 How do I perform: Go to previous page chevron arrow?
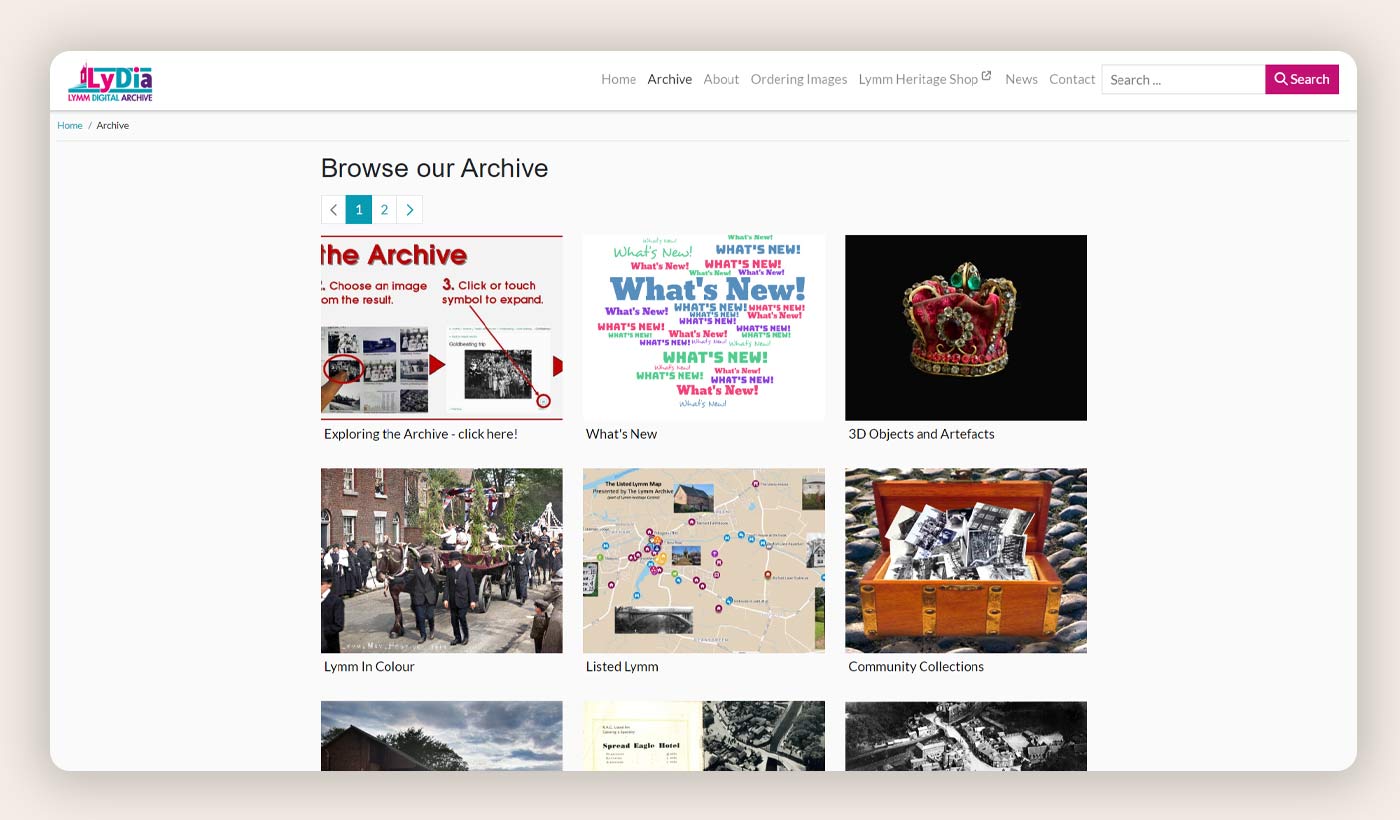coord(333,209)
